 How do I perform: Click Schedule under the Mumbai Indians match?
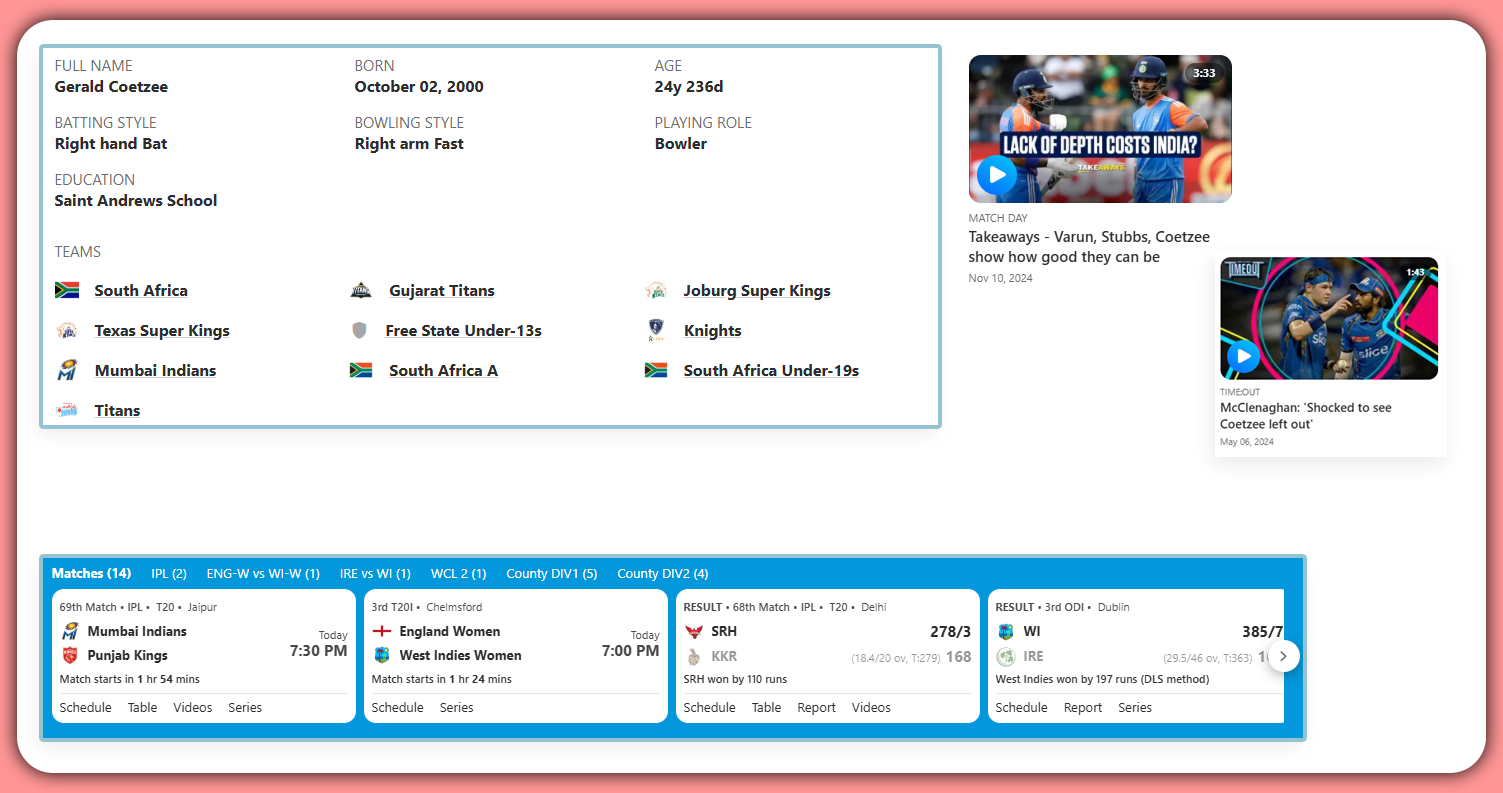(x=85, y=707)
